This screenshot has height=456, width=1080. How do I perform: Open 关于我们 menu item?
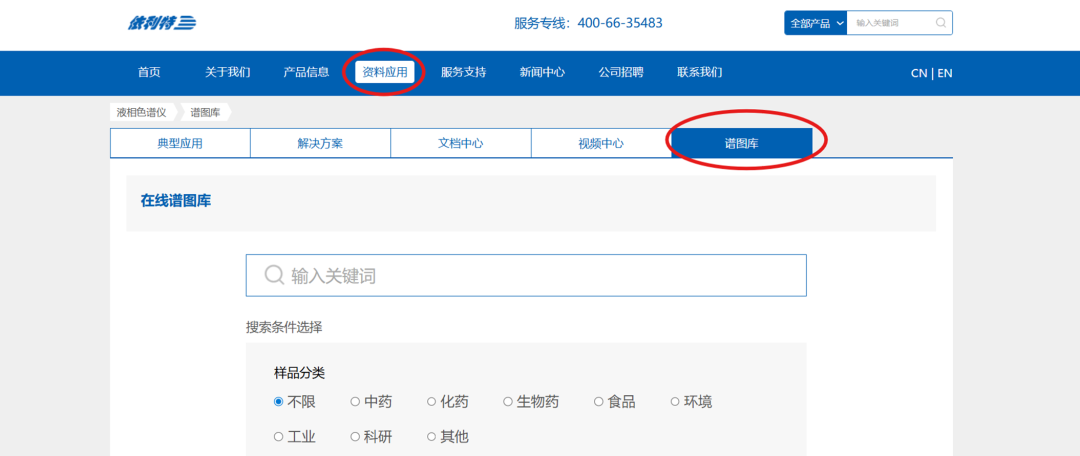click(227, 72)
